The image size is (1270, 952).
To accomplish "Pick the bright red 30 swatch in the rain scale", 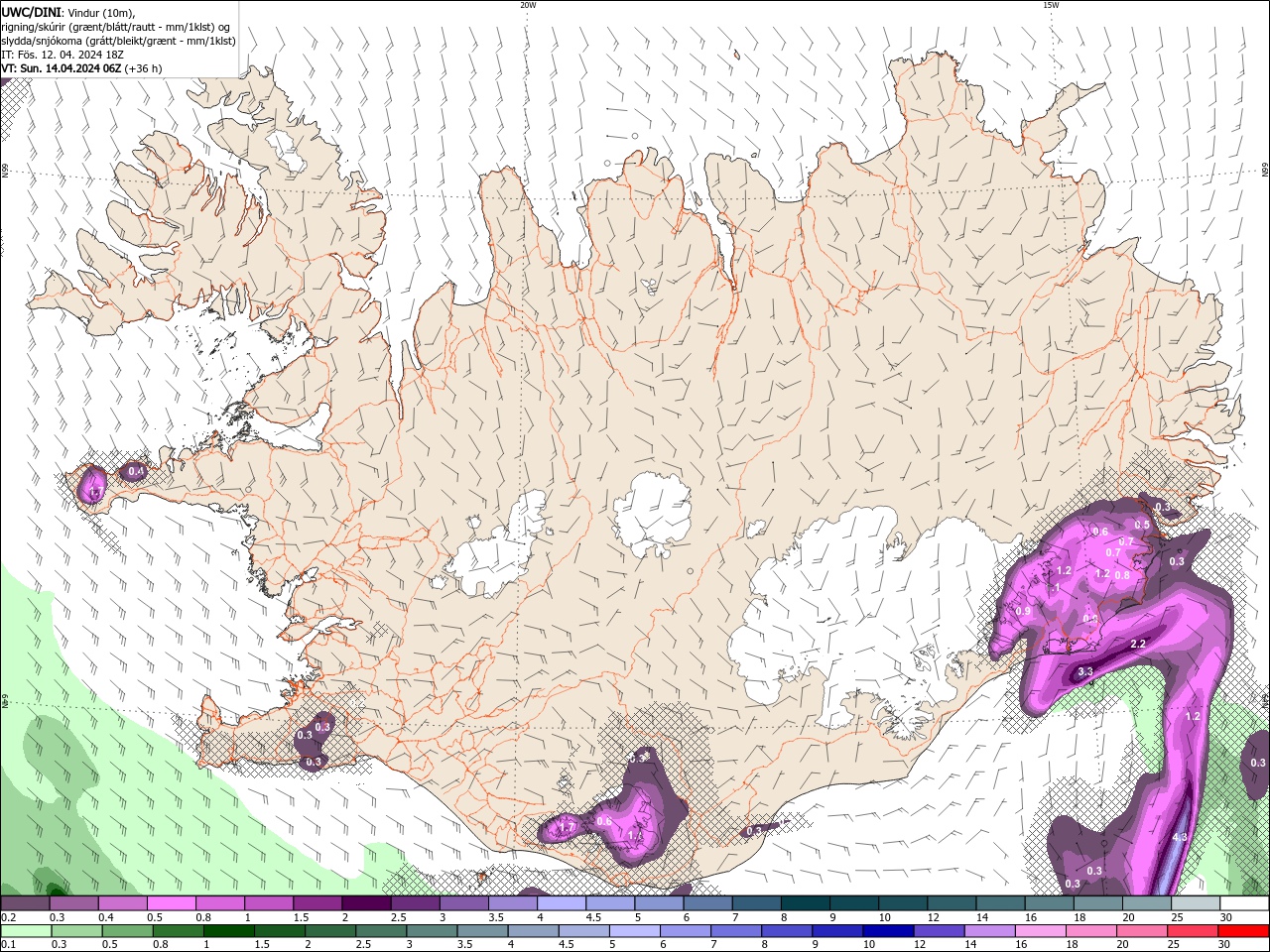I will pyautogui.click(x=1244, y=931).
